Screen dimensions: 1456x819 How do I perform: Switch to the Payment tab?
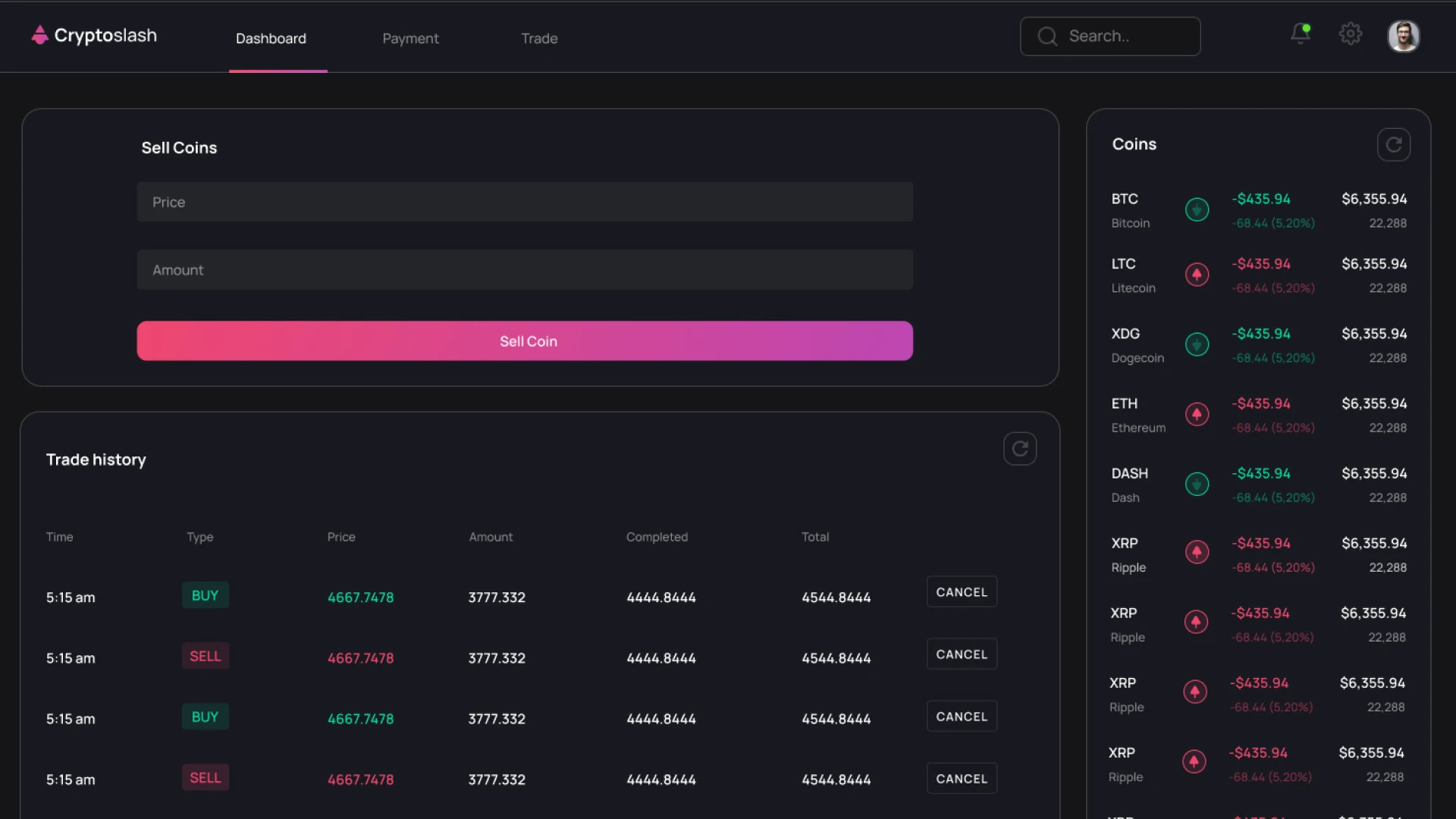(410, 39)
